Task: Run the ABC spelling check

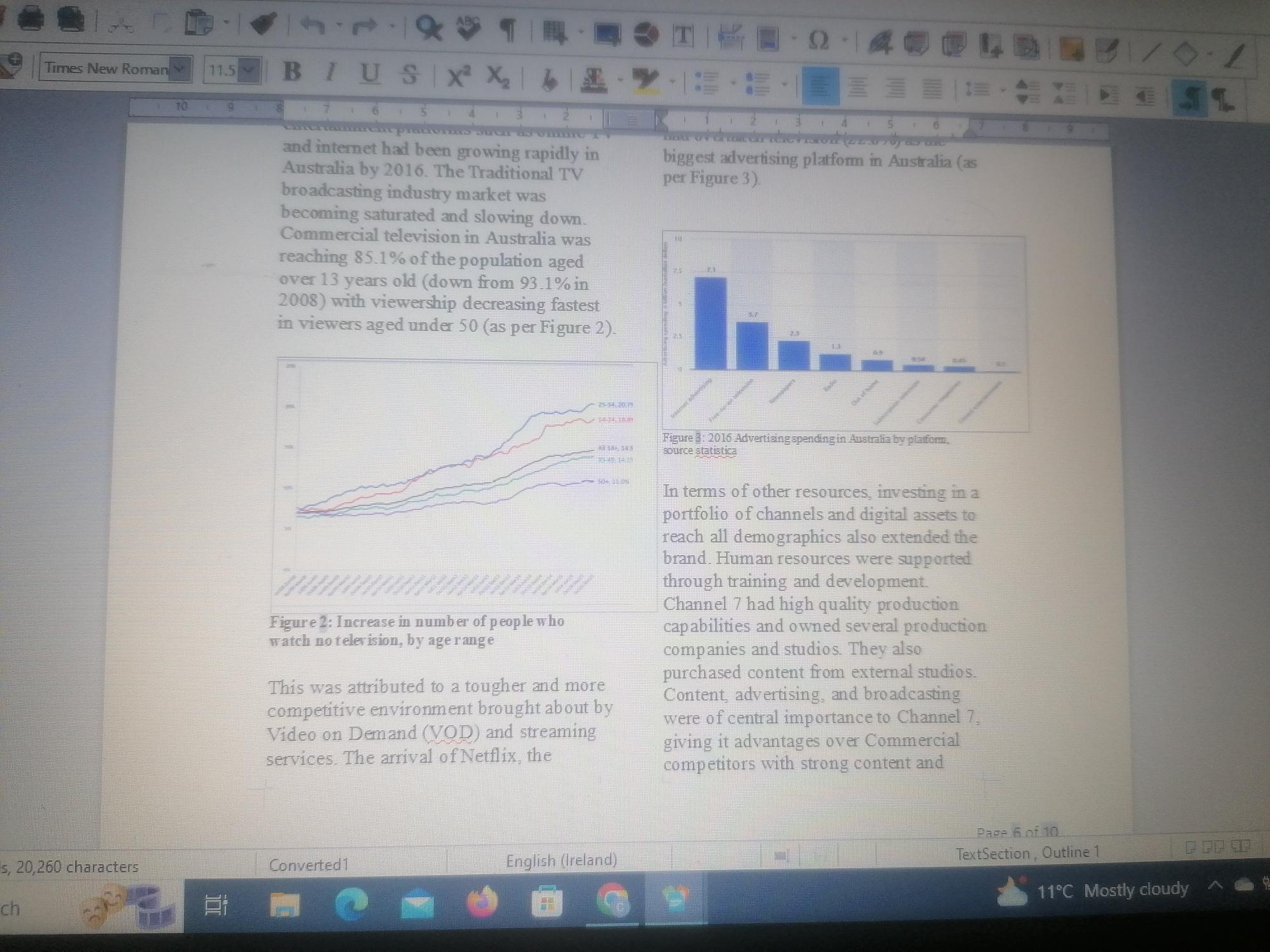Action: (x=469, y=29)
